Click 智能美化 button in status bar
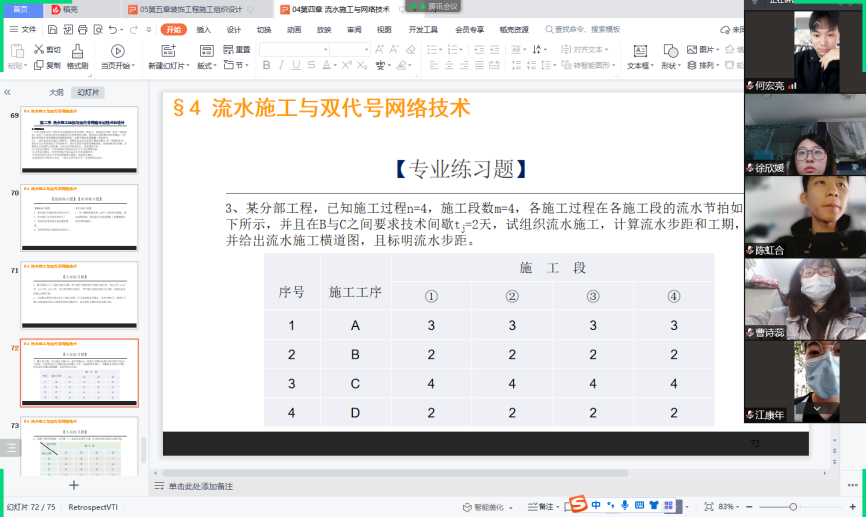866x517 pixels. [x=484, y=507]
